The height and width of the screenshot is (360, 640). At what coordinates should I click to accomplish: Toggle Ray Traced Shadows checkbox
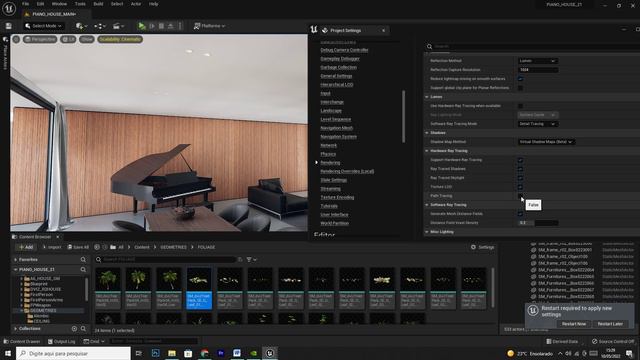click(520, 169)
